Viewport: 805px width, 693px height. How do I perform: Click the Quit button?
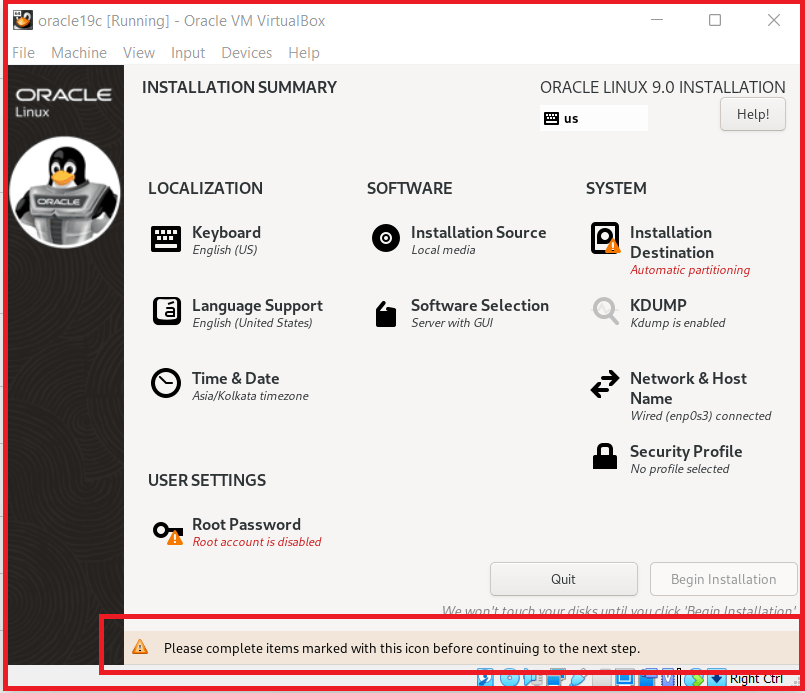(564, 579)
